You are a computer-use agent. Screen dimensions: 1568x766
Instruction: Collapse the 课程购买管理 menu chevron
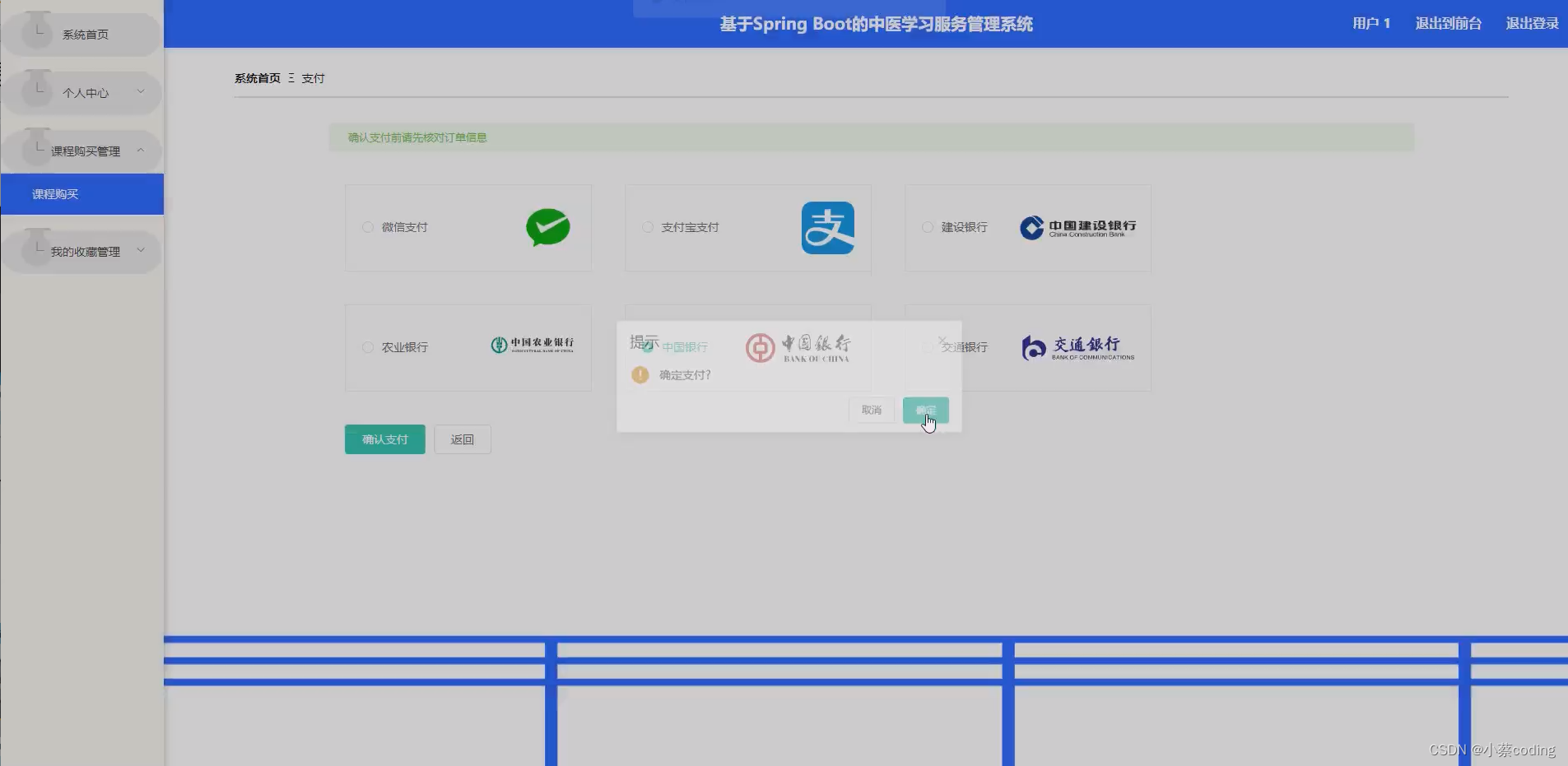point(141,150)
